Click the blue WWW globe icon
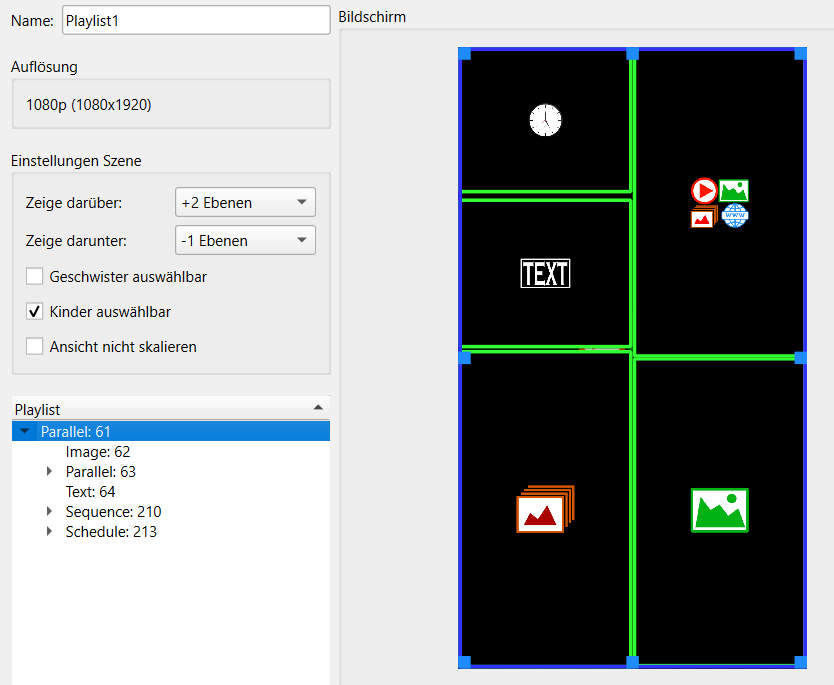834x685 pixels. click(735, 215)
